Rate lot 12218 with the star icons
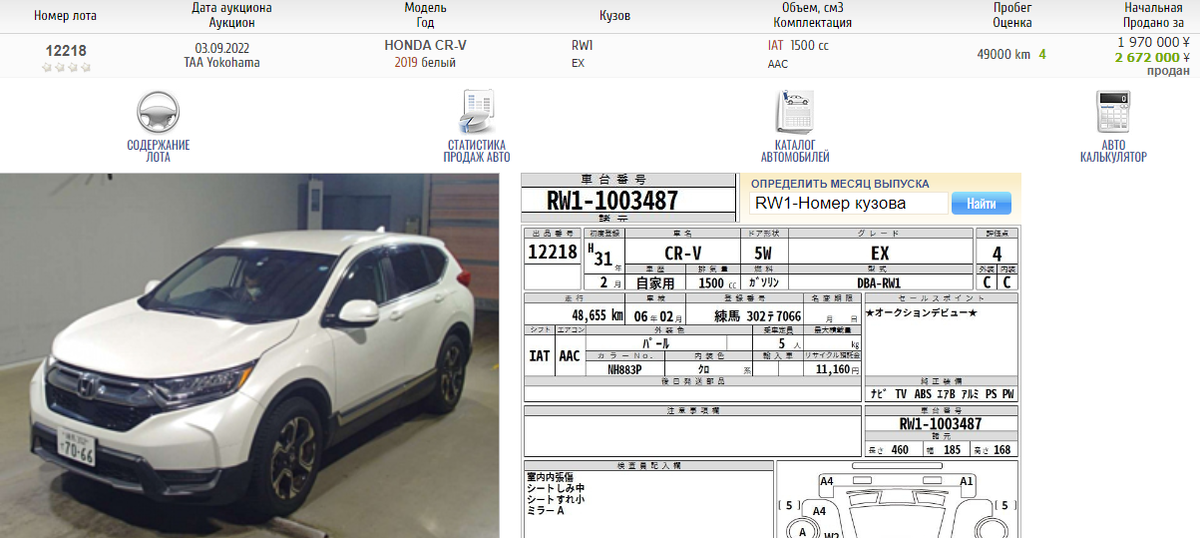Image resolution: width=1200 pixels, height=538 pixels. coord(66,67)
